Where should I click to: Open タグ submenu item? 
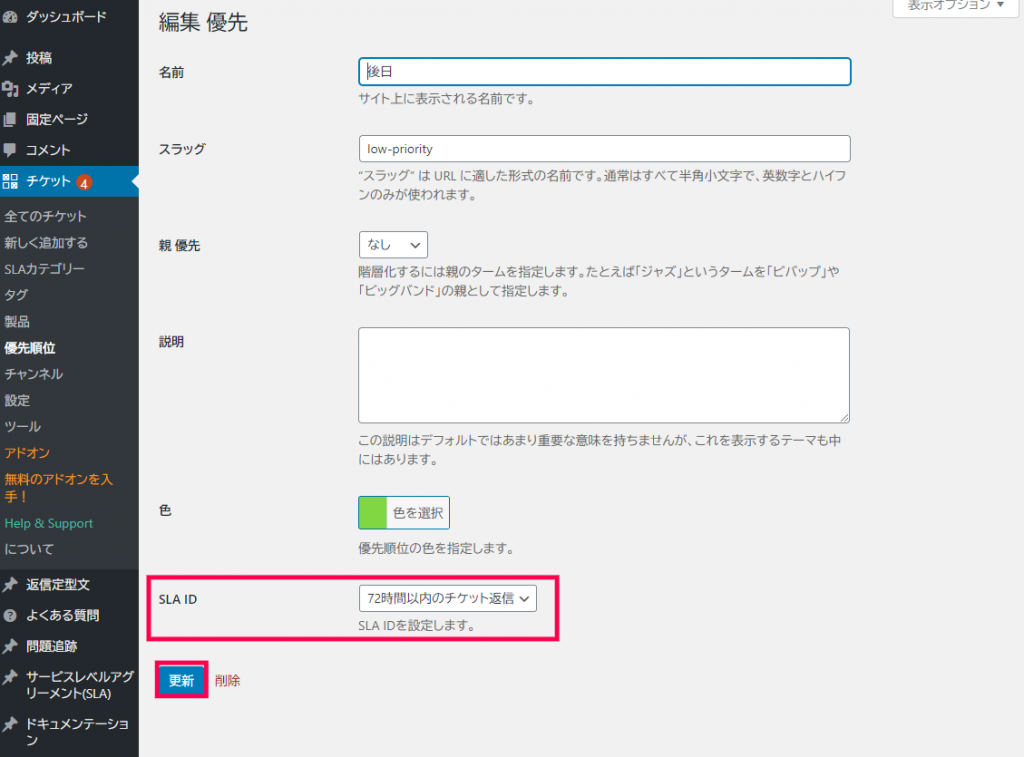16,295
